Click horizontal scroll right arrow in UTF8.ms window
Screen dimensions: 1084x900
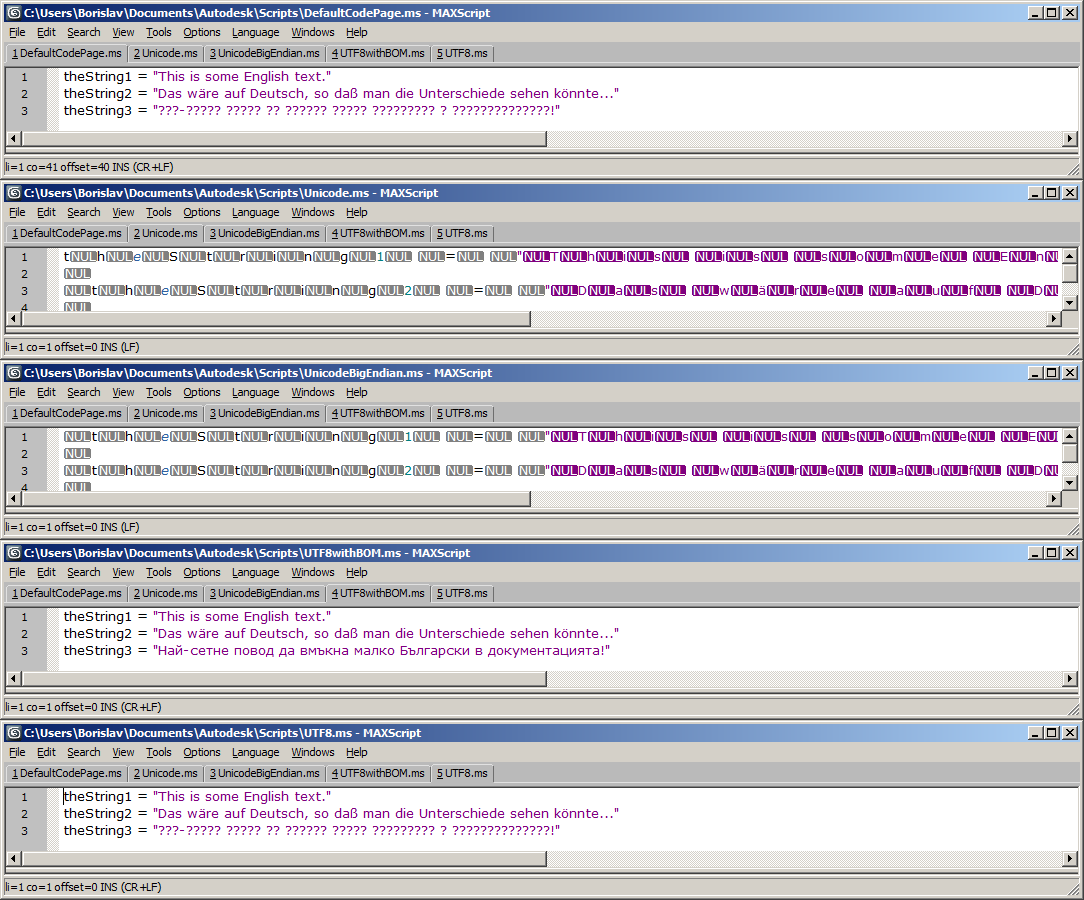pyautogui.click(x=1069, y=859)
